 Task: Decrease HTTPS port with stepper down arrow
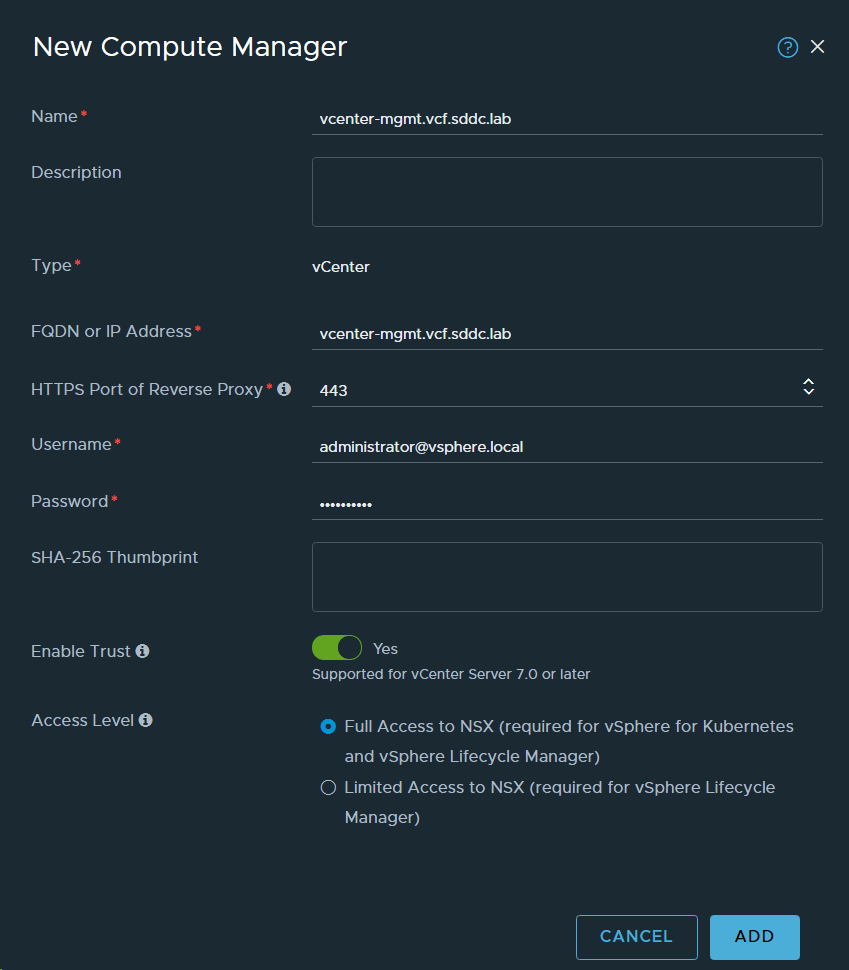(x=808, y=393)
